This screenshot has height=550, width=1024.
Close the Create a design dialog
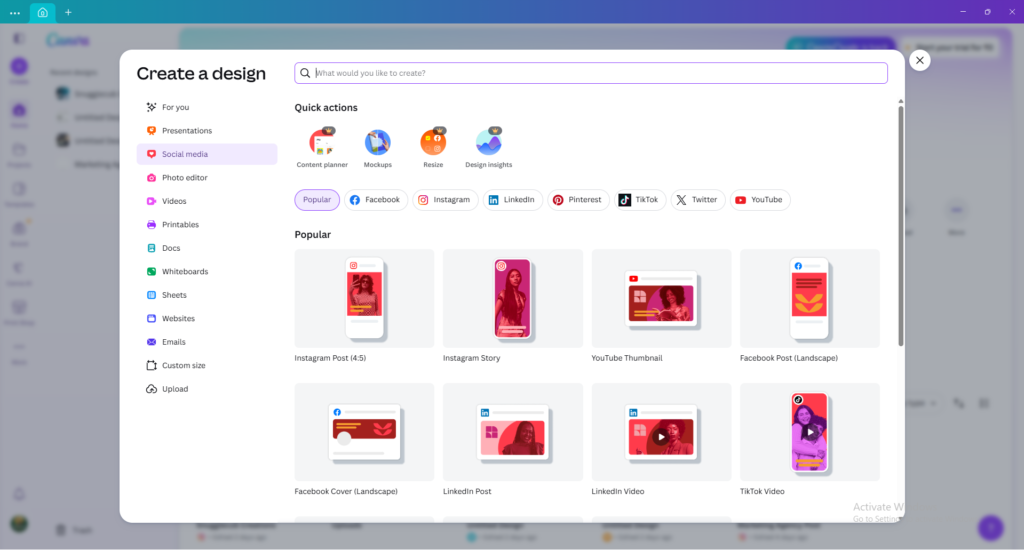pyautogui.click(x=920, y=61)
